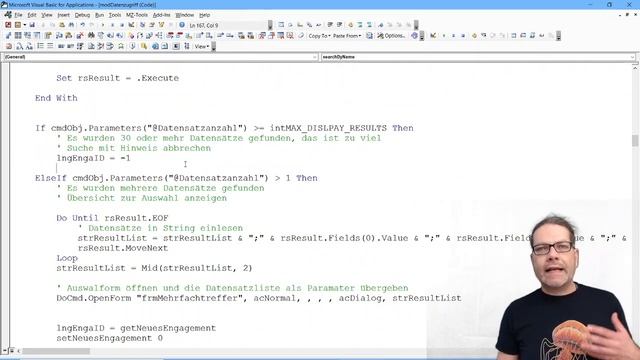Click the MZ-Tools Options button

click(x=391, y=36)
